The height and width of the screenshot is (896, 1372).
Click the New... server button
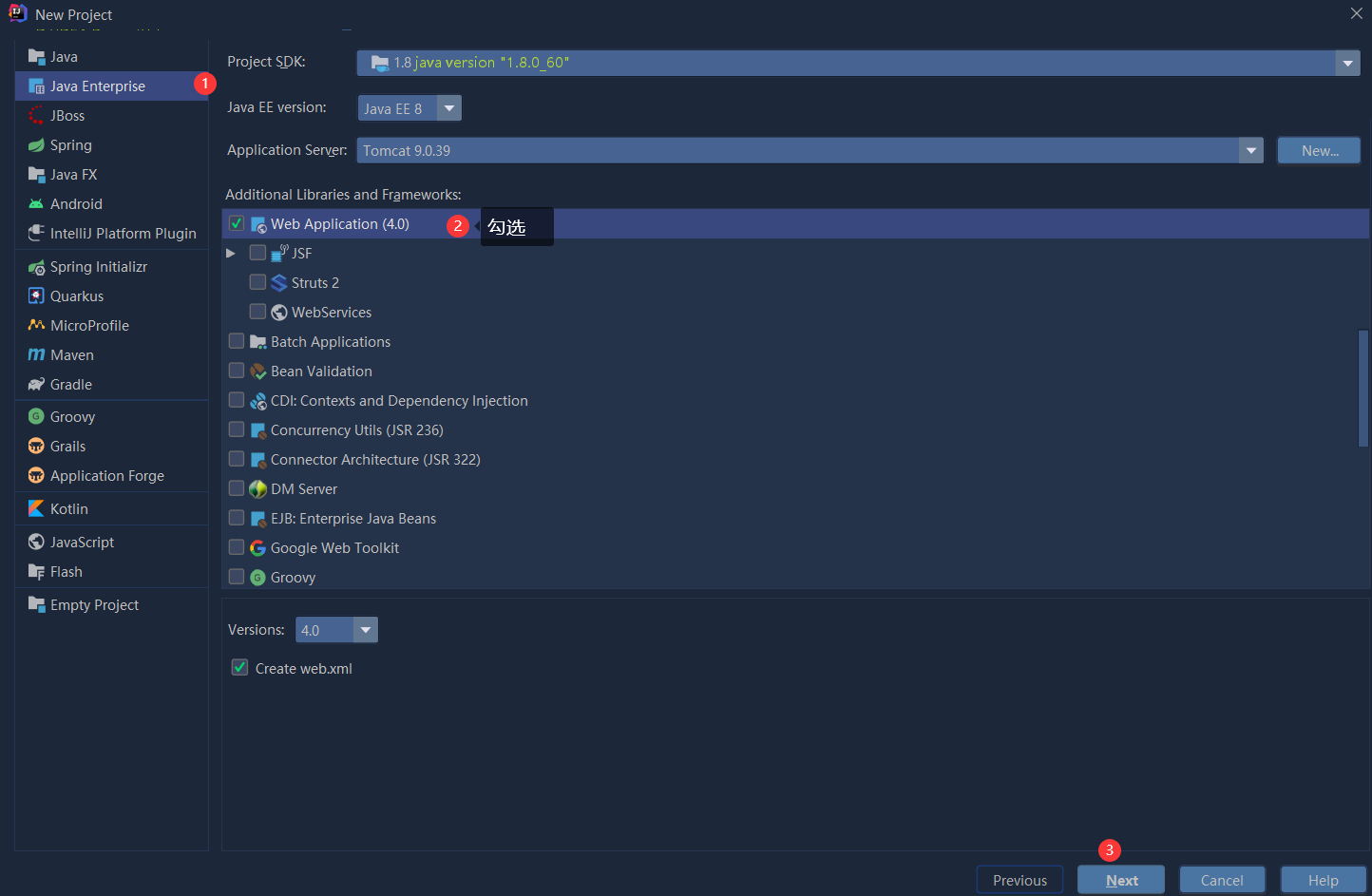(x=1319, y=150)
